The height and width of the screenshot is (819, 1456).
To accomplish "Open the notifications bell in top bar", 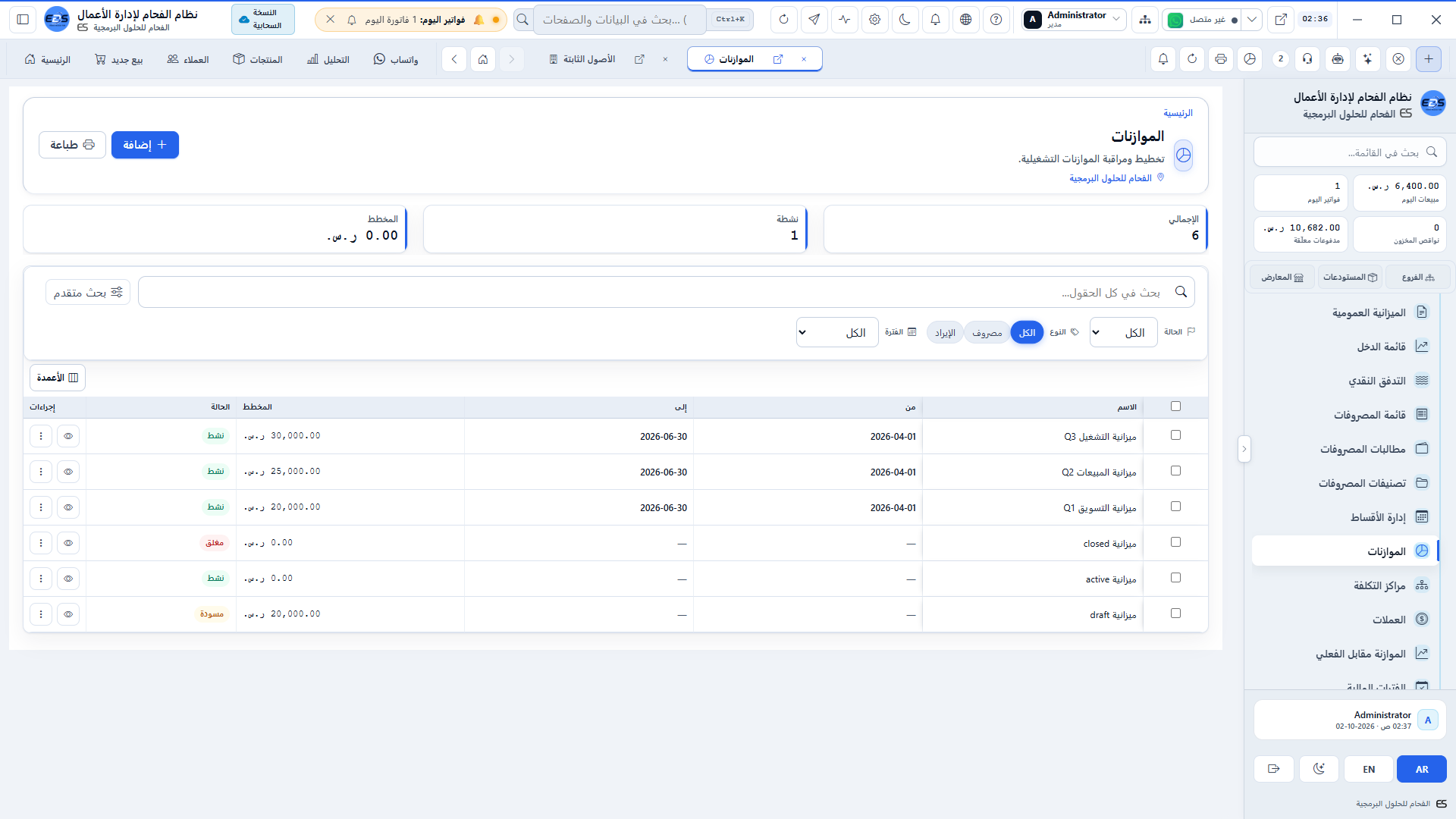I will (x=935, y=20).
